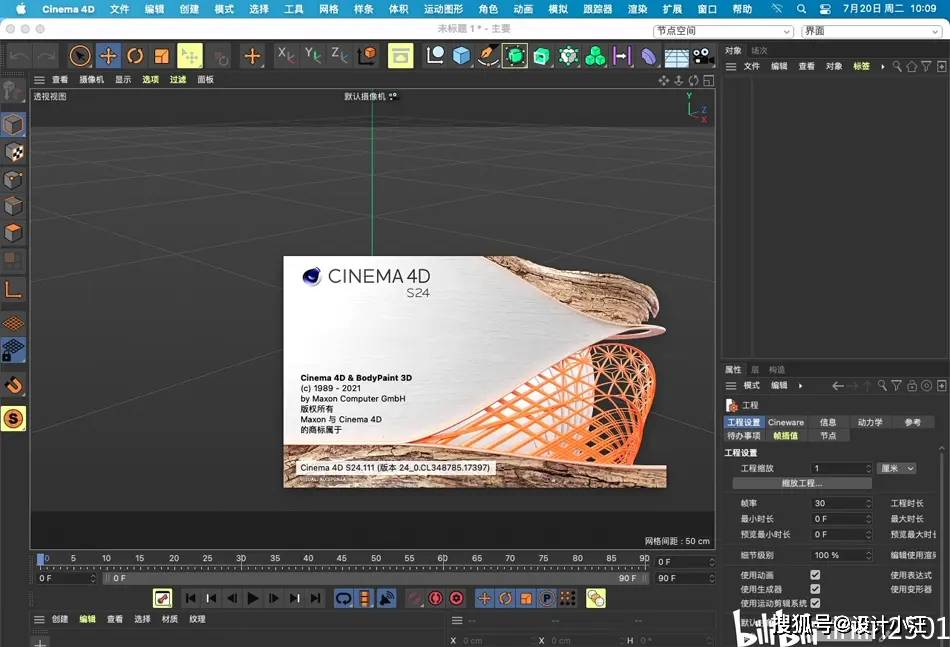
Task: Open the purple Bend deformer icon
Action: (649, 56)
